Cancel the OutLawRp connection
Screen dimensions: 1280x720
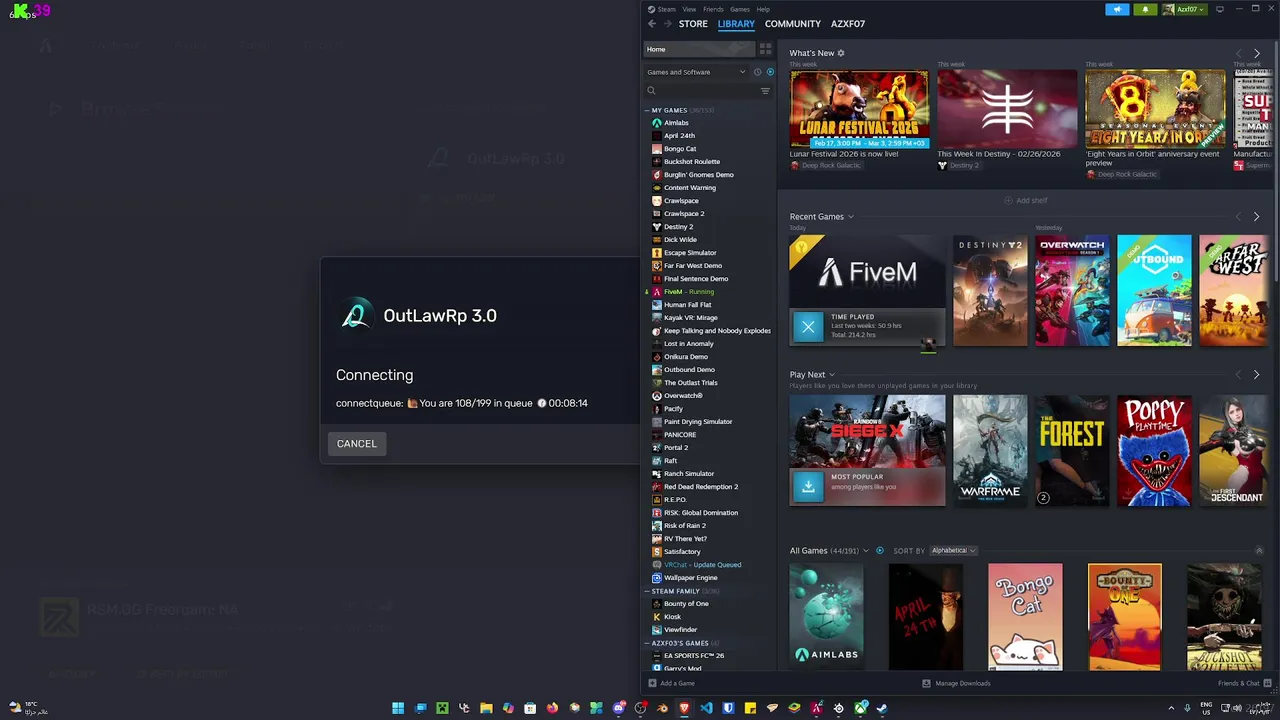click(x=357, y=443)
